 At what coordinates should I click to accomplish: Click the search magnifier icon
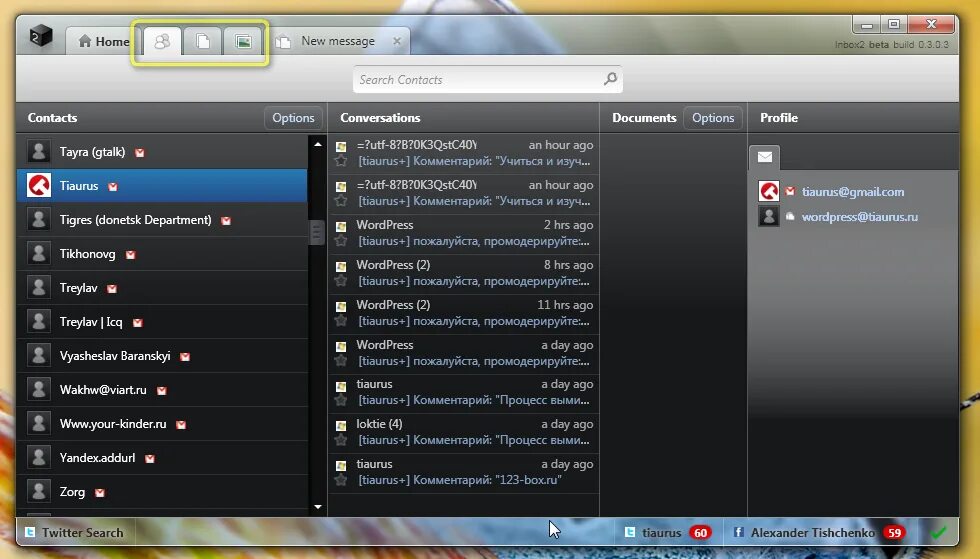point(610,79)
